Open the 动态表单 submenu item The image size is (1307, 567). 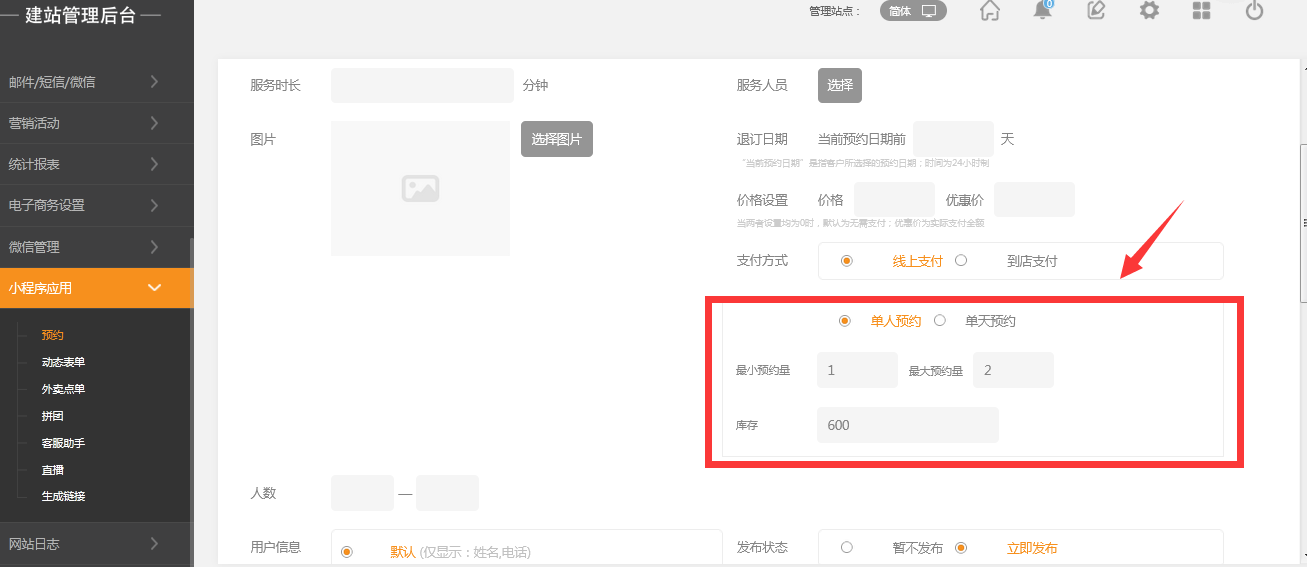(x=63, y=362)
